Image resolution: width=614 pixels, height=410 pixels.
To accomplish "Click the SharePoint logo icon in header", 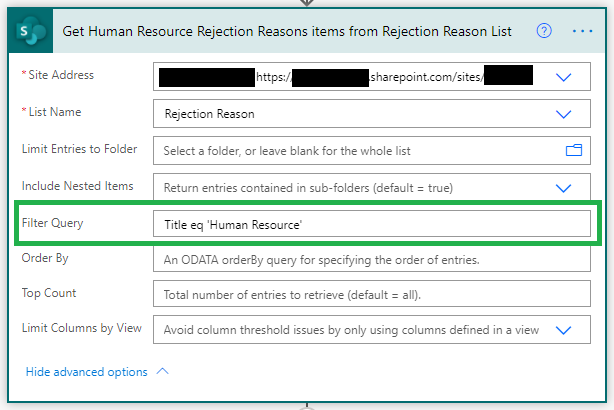I will 31,31.
